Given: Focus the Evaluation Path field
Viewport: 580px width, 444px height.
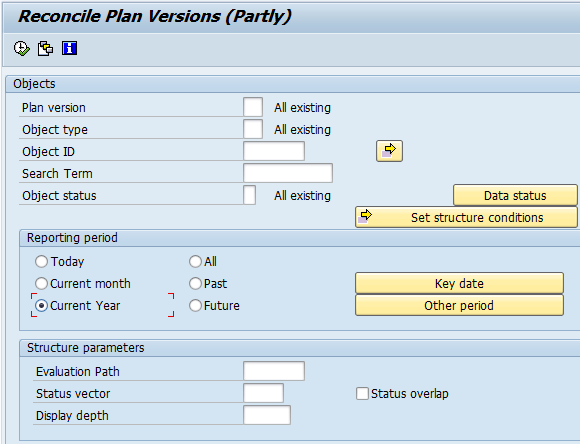Looking at the screenshot, I should (x=274, y=371).
